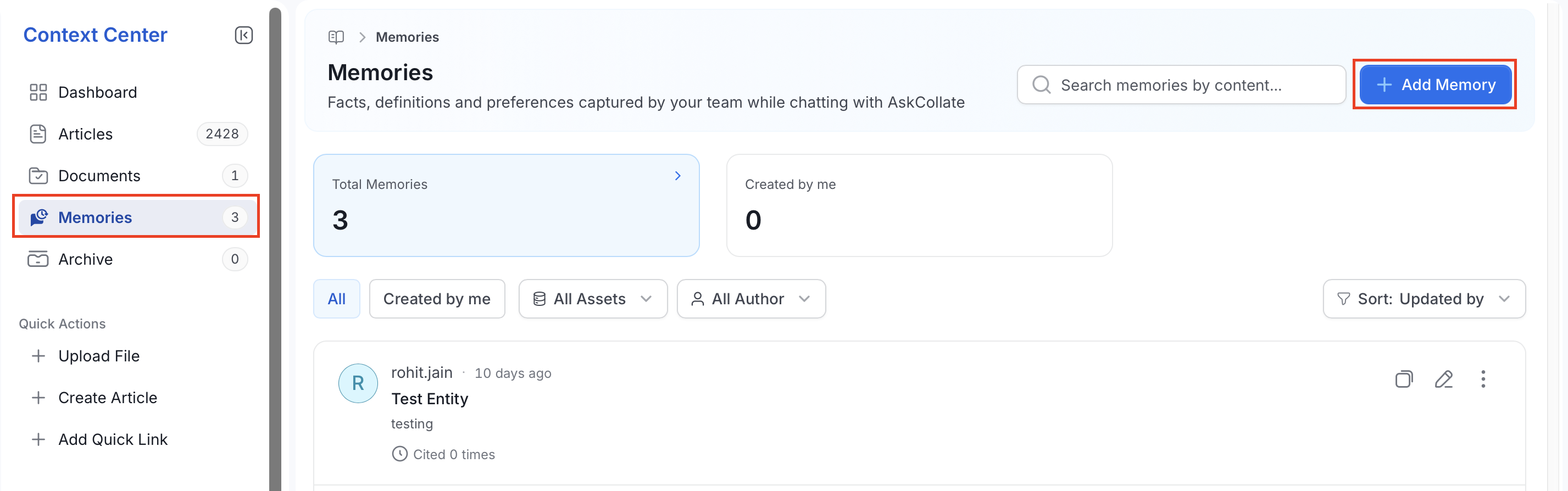Open the Total Memories card arrow
The width and height of the screenshot is (1568, 491).
tap(677, 176)
